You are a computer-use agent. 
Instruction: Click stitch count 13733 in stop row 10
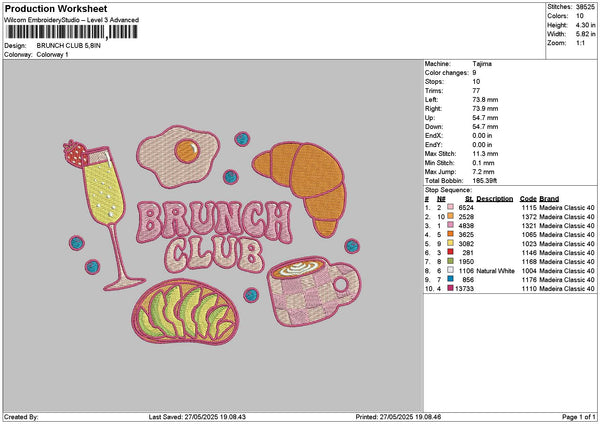[464, 289]
